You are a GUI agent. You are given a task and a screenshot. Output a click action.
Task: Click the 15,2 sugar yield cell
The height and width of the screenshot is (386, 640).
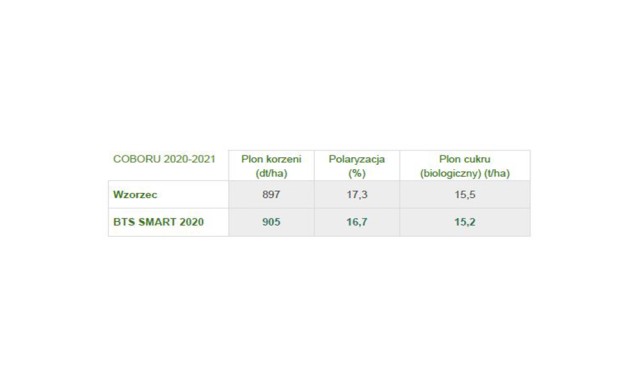click(465, 222)
